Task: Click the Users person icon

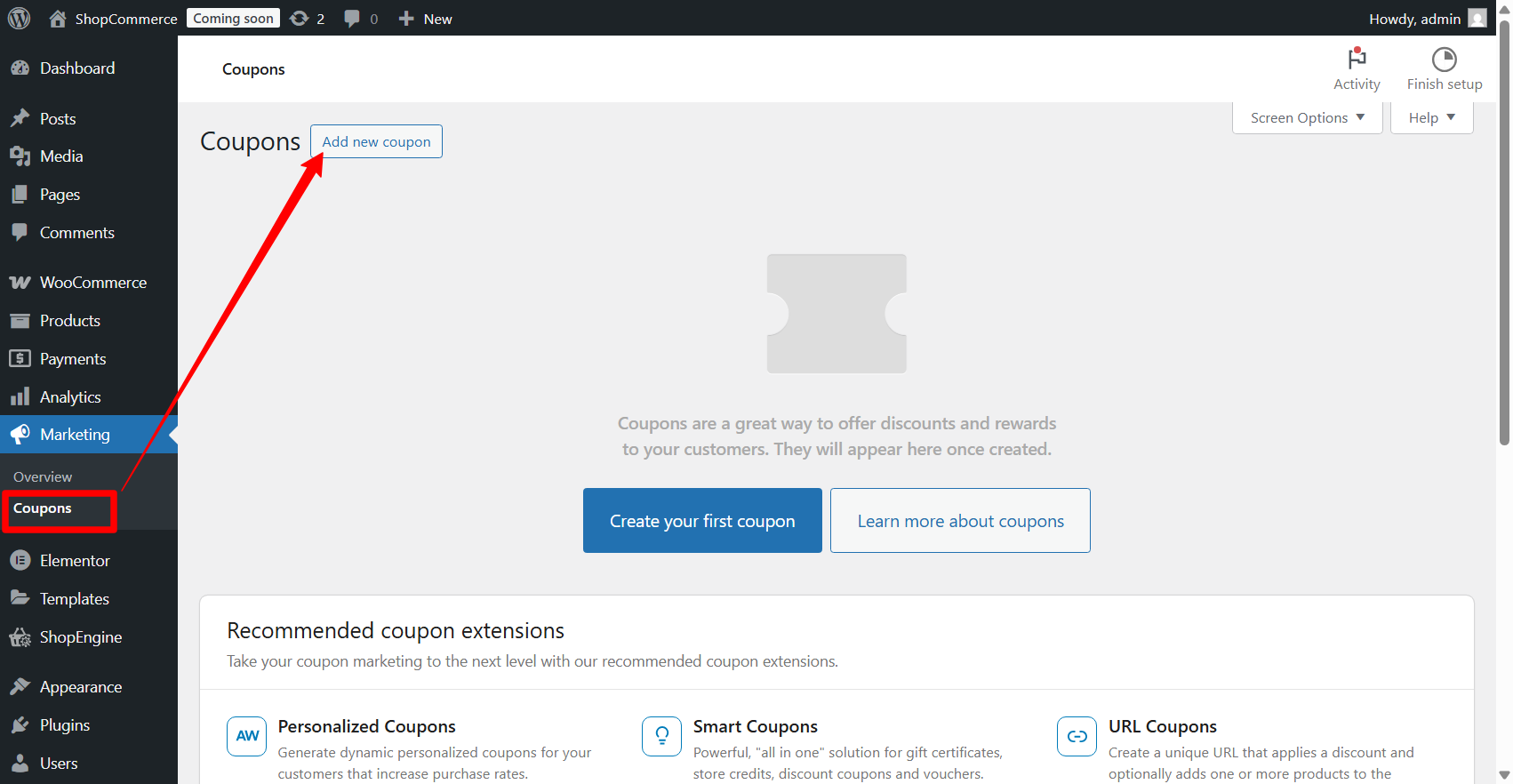Action: (x=20, y=763)
